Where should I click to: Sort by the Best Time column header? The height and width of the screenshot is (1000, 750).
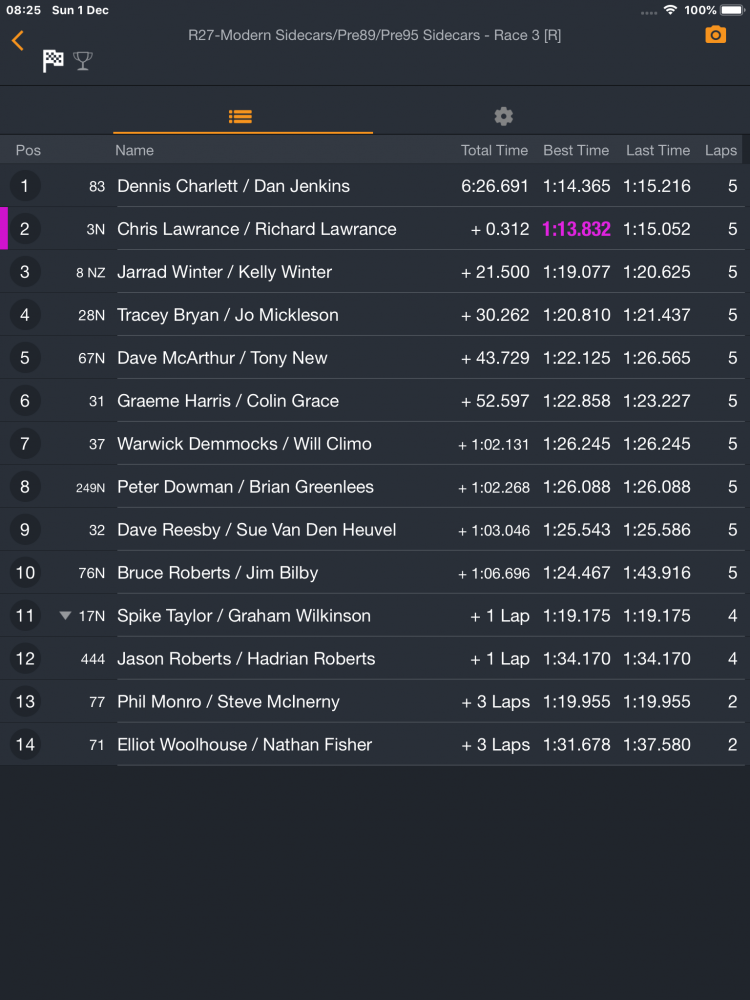coord(576,151)
